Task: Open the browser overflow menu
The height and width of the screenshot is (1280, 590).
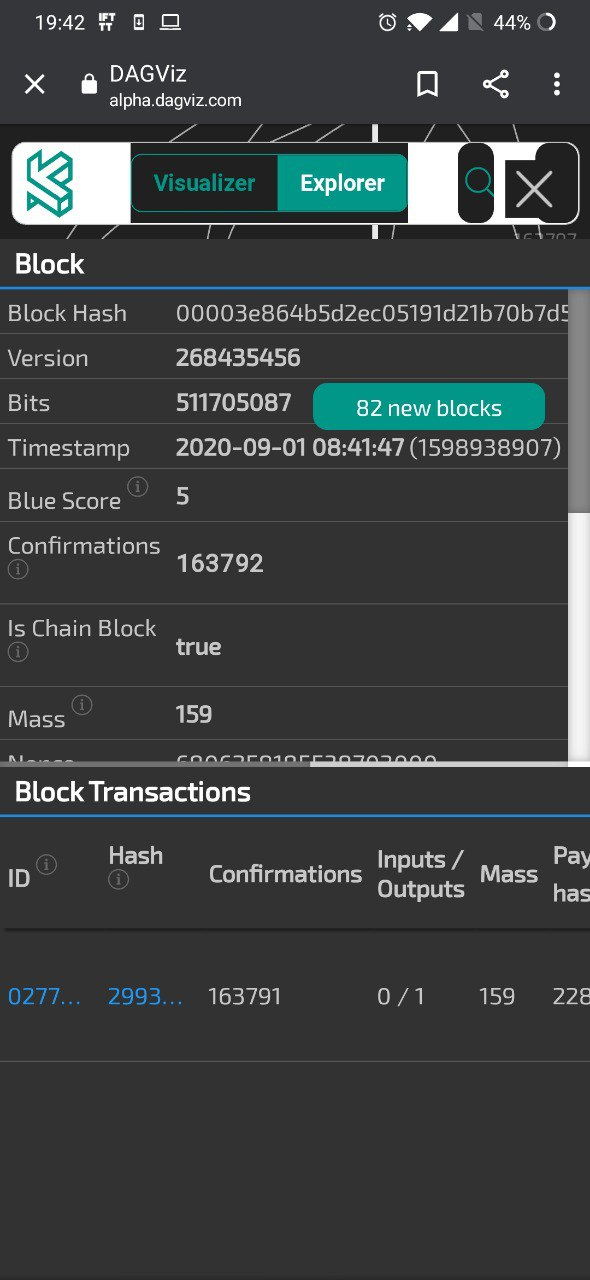Action: point(556,84)
